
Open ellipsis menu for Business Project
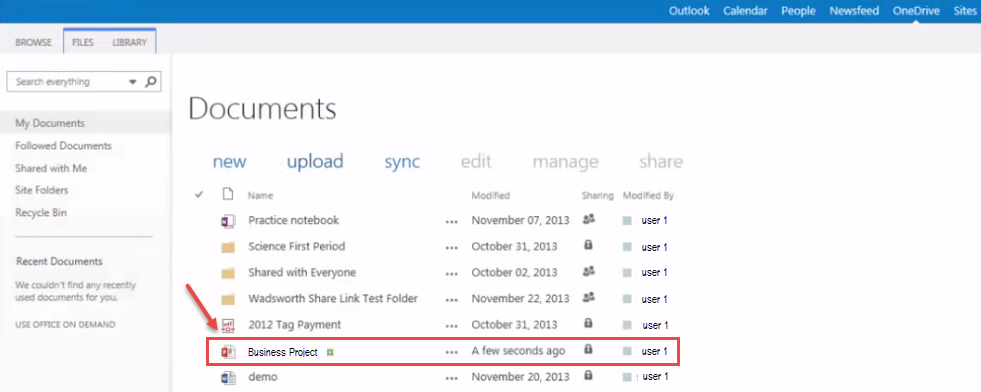452,353
